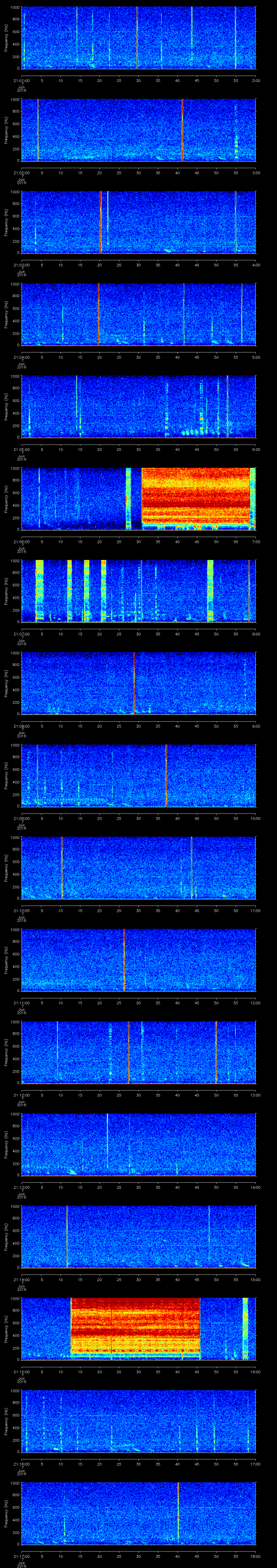The height and width of the screenshot is (1568, 277).
Task: Click the Frequency (Hz) axis label of 21:01:00 panel
Action: [x=6, y=38]
